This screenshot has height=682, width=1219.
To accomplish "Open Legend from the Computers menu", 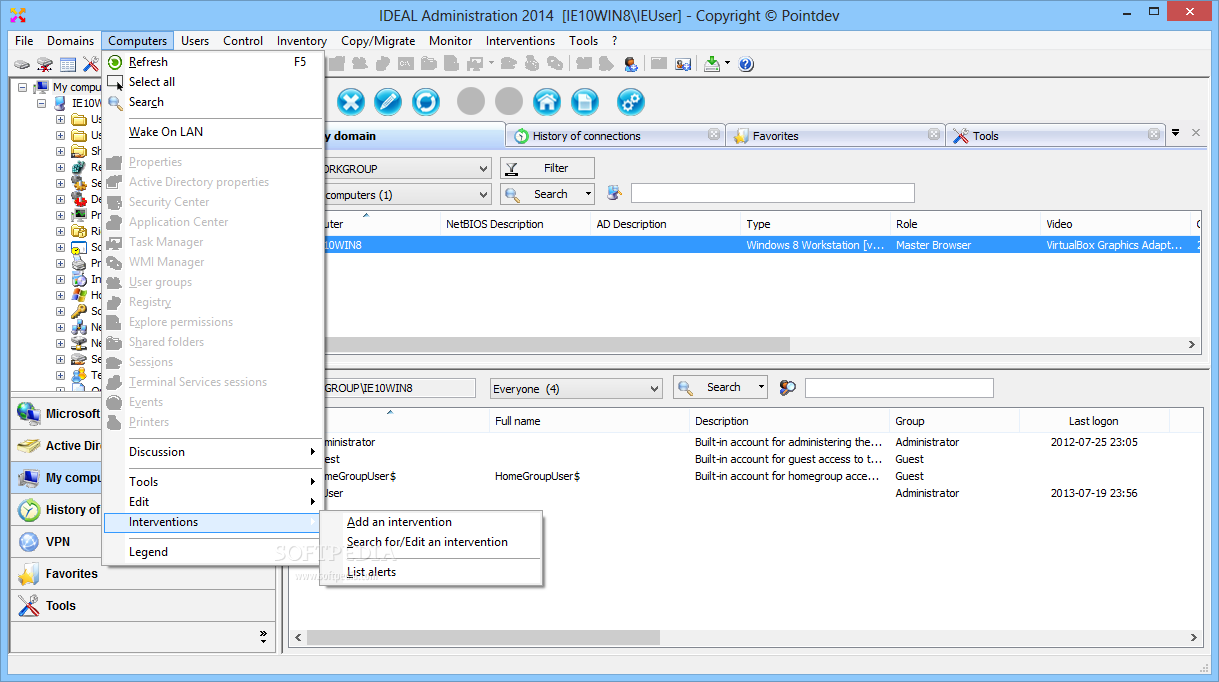I will tap(213, 552).
